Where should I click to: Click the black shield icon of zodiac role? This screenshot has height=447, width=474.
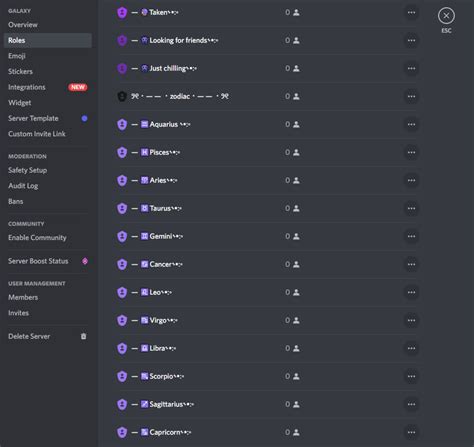[x=122, y=97]
